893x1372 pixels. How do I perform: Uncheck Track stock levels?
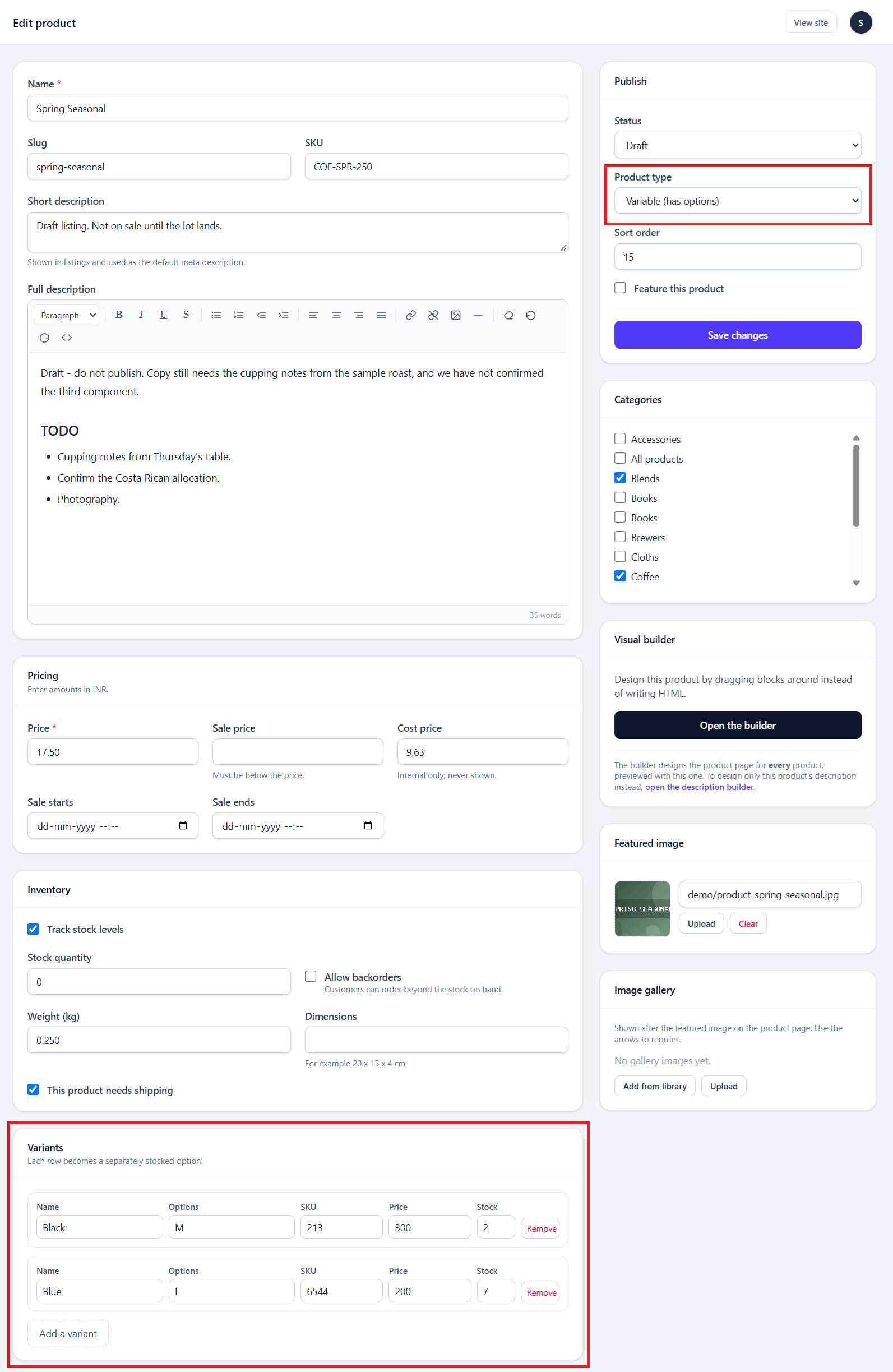34,928
